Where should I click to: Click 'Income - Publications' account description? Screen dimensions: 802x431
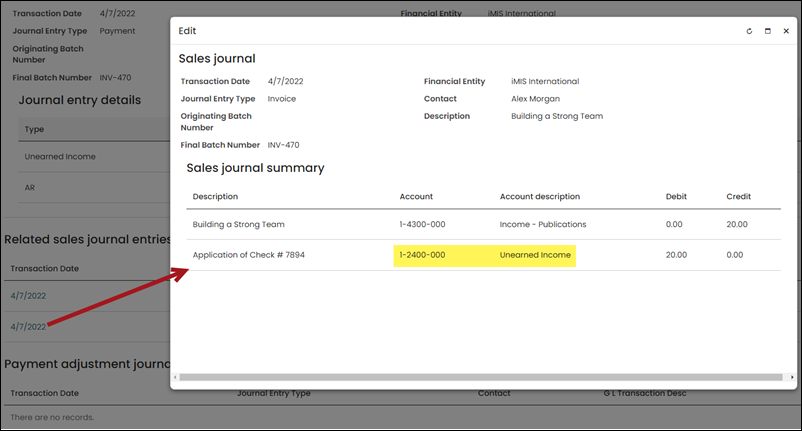(x=543, y=224)
